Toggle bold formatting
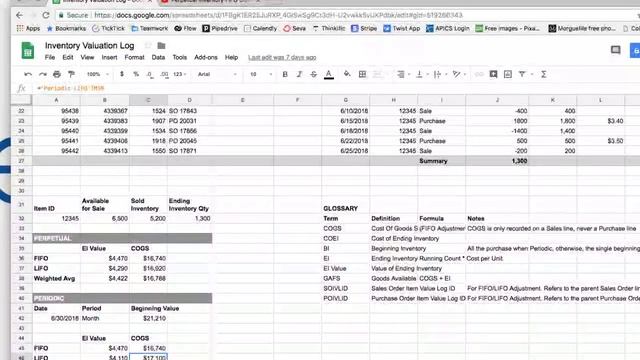640x360 pixels. click(285, 74)
